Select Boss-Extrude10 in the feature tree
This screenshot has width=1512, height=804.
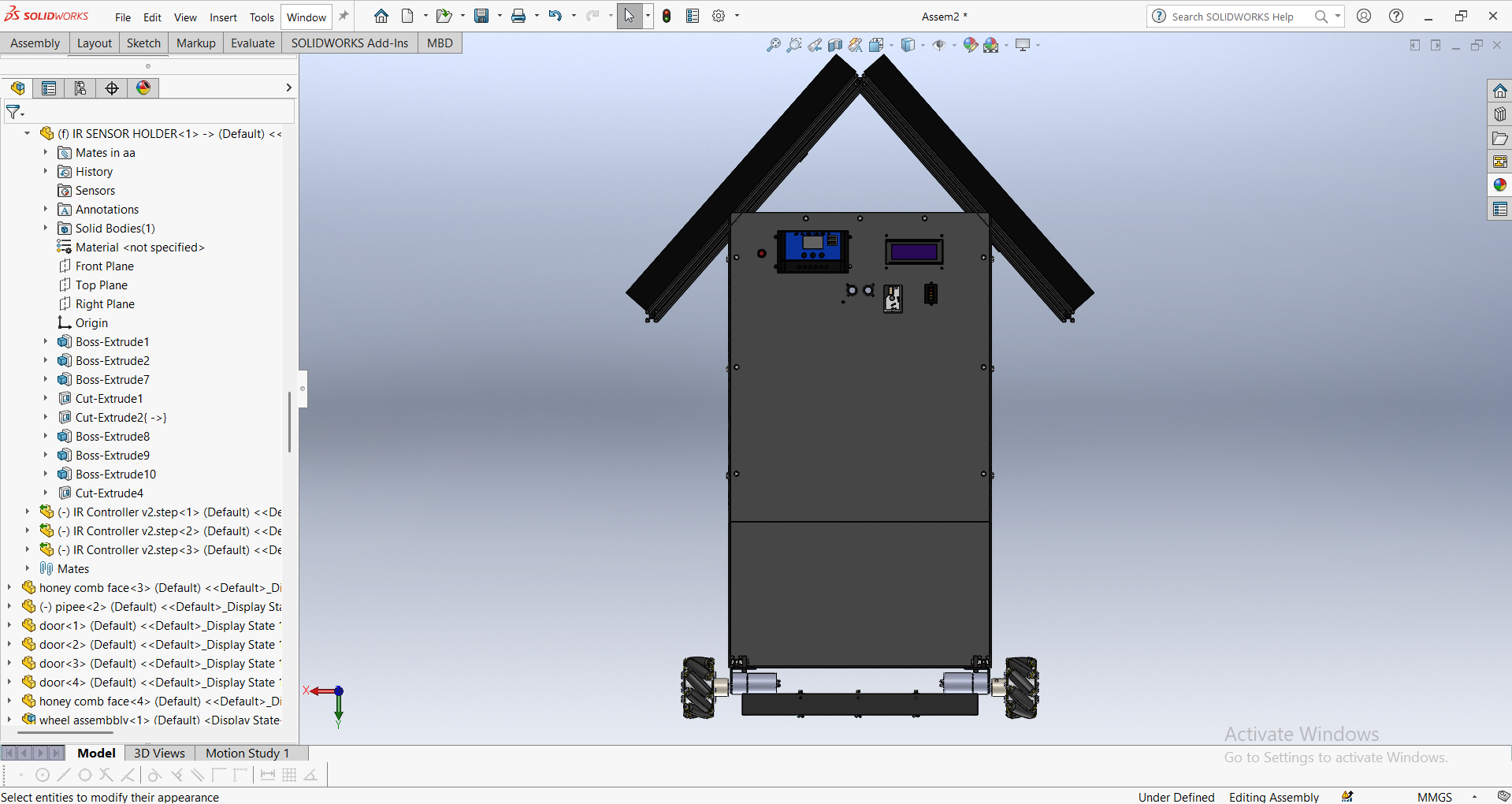coord(116,475)
